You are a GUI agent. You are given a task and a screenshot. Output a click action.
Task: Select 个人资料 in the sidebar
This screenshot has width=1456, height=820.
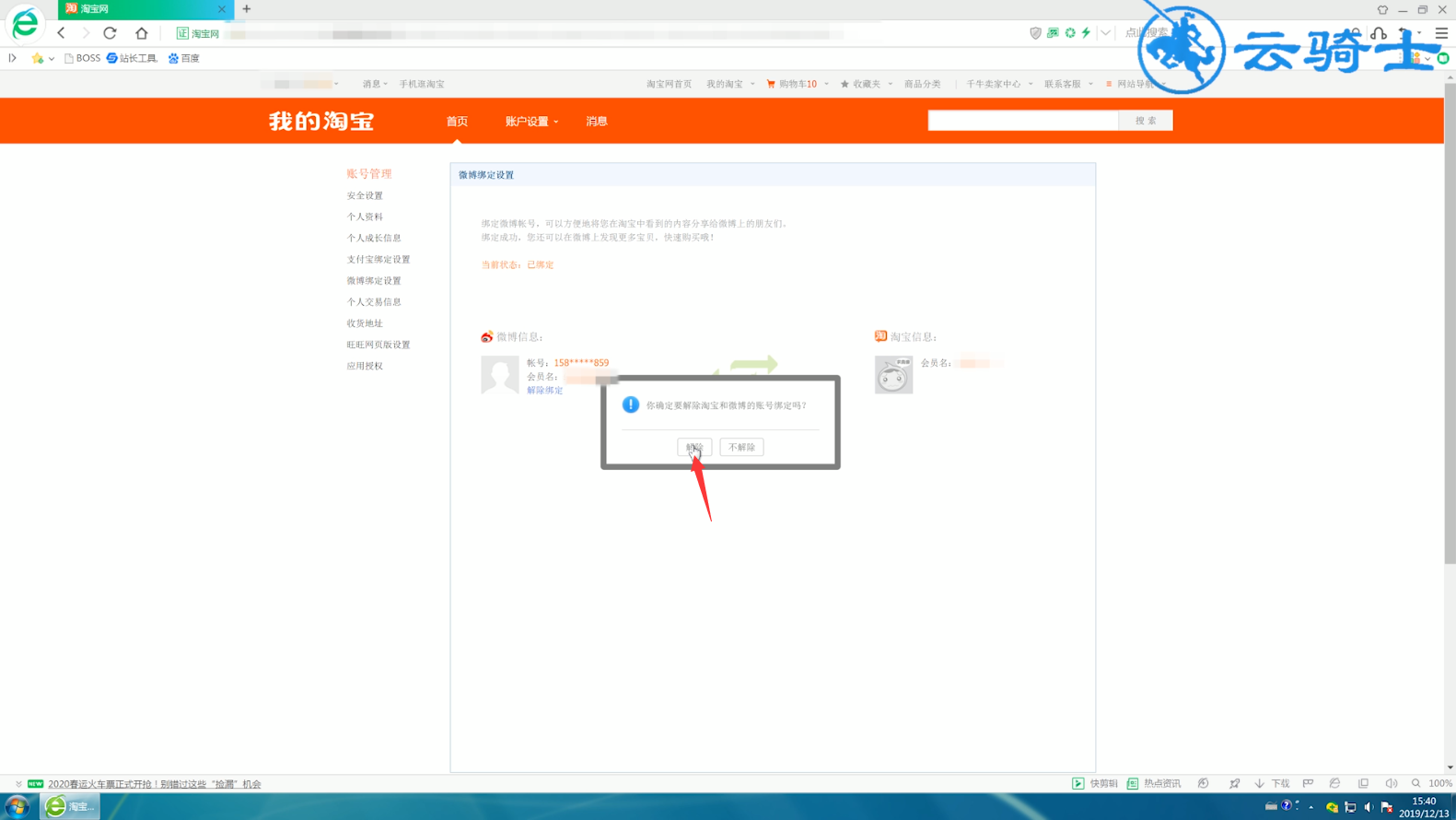tap(365, 217)
